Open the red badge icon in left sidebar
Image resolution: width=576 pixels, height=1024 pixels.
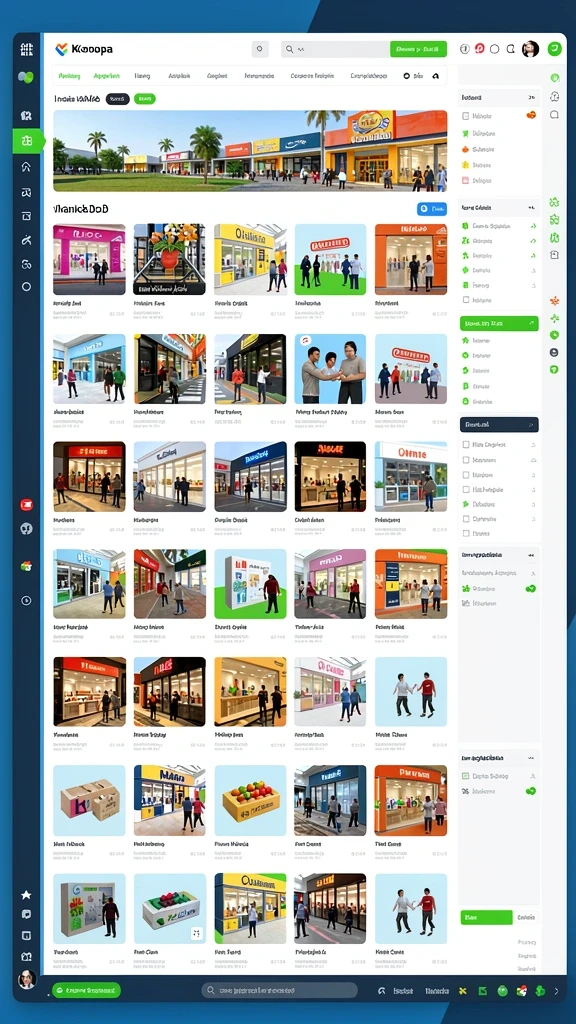pyautogui.click(x=26, y=505)
